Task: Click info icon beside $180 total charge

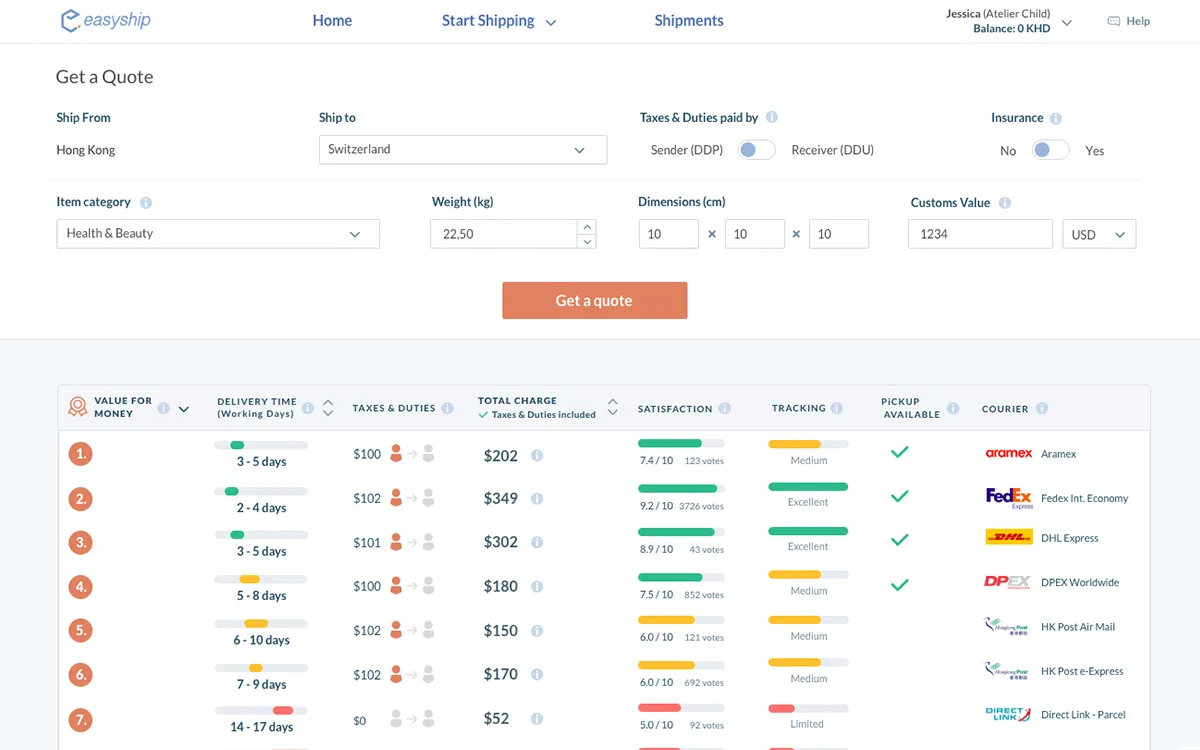Action: 537,586
